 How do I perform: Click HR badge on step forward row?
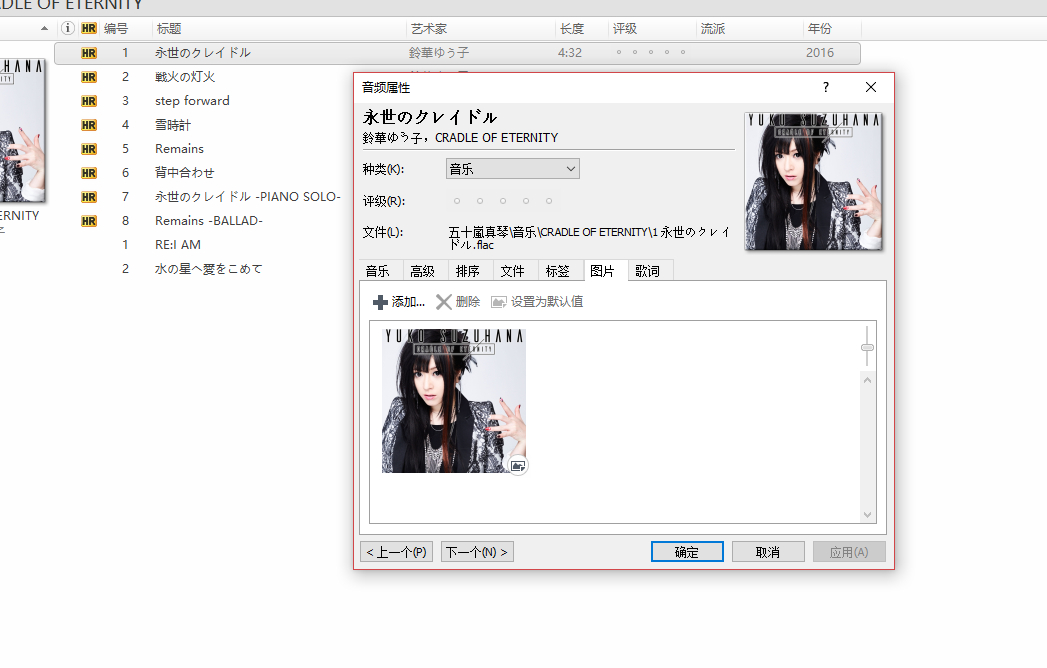click(89, 101)
